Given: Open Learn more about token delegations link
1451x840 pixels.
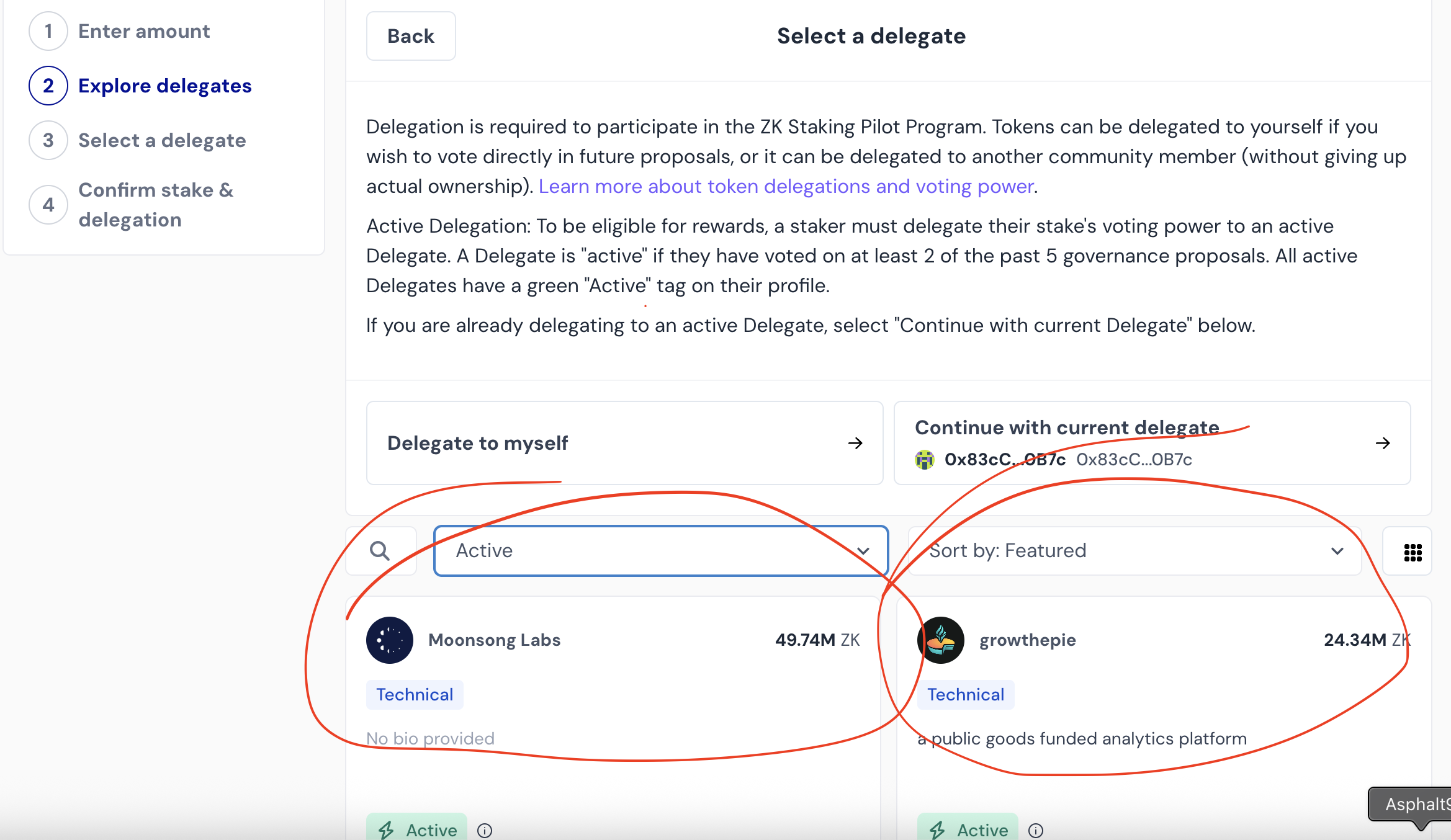Looking at the screenshot, I should pos(786,186).
